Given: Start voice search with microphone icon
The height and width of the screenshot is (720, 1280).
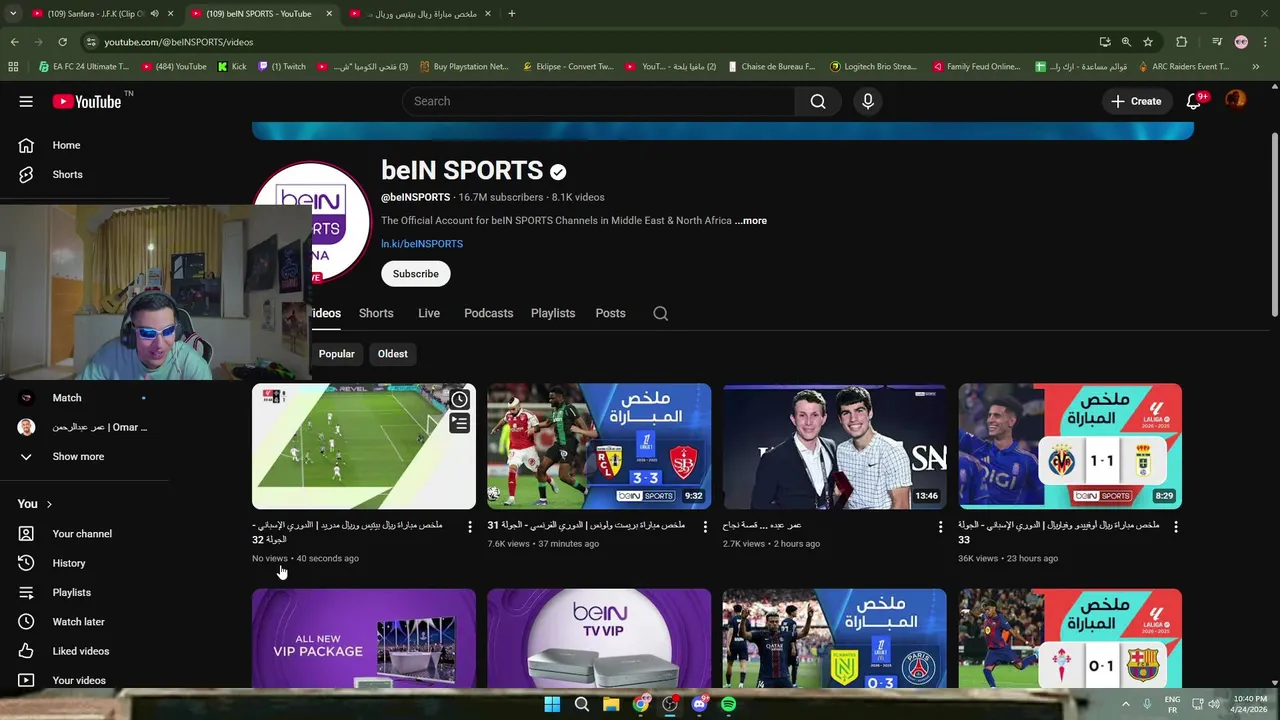Looking at the screenshot, I should [868, 101].
